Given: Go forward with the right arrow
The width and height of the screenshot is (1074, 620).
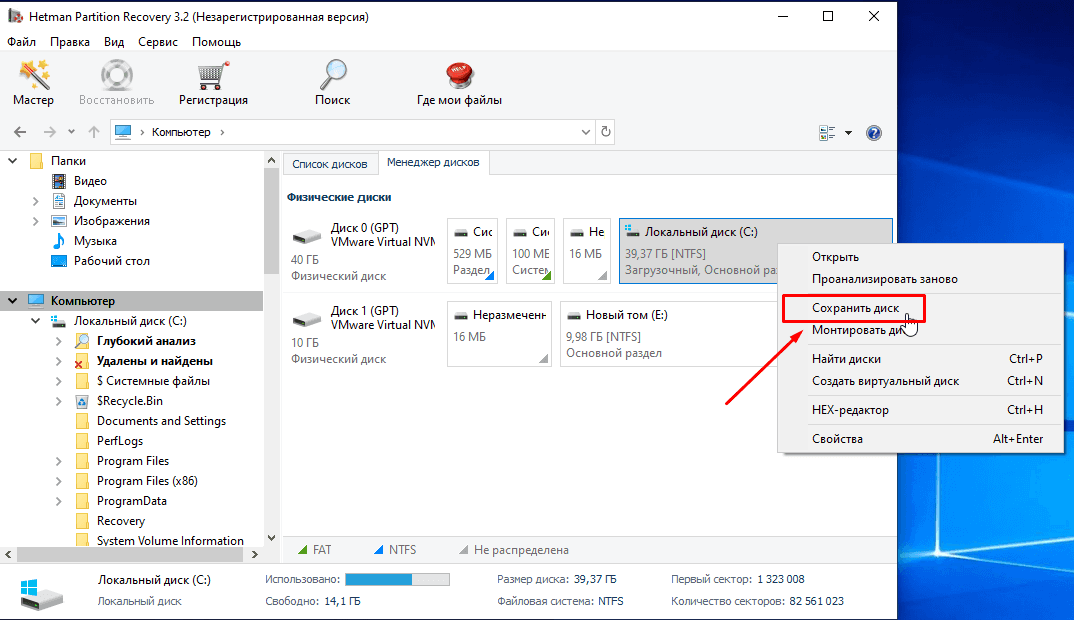Looking at the screenshot, I should (49, 132).
